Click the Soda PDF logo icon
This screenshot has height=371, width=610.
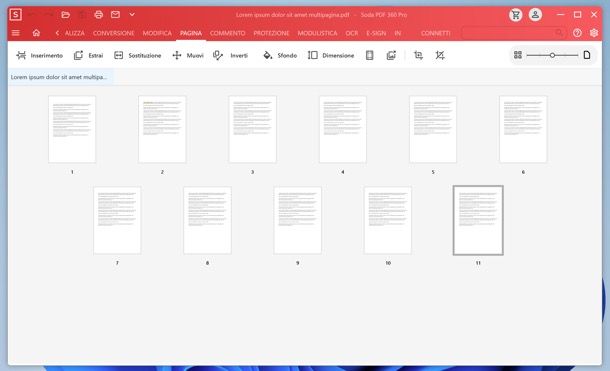16,15
